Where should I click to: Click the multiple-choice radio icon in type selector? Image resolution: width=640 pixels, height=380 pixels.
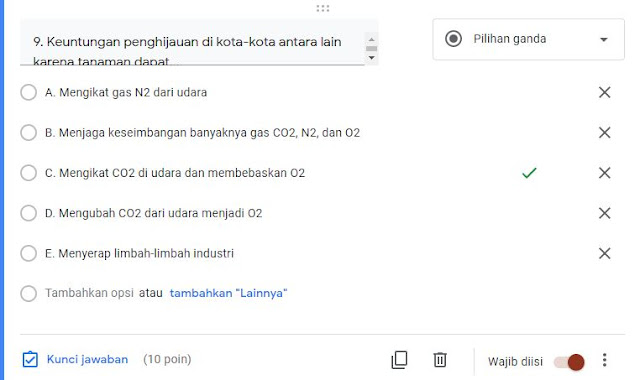(x=453, y=39)
